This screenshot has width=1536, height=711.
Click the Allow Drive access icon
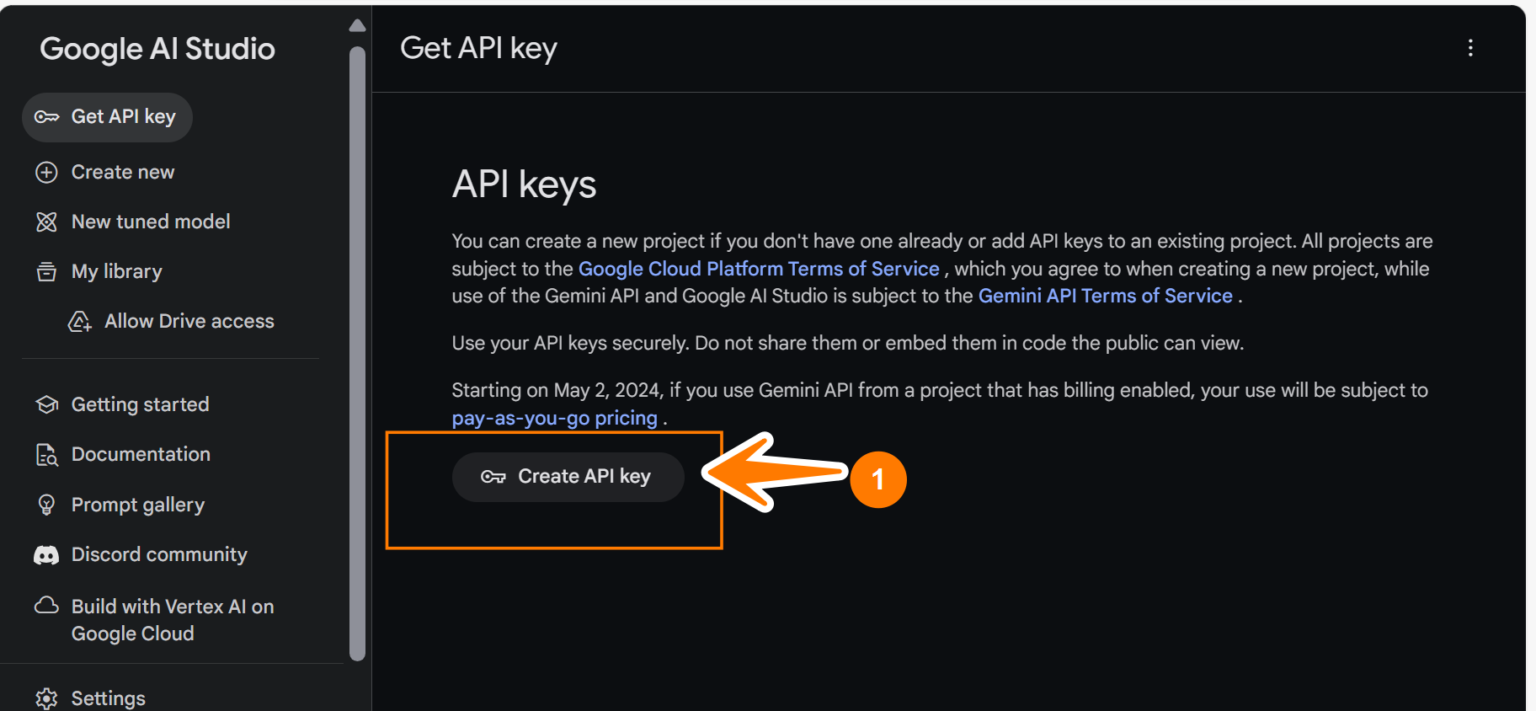80,321
